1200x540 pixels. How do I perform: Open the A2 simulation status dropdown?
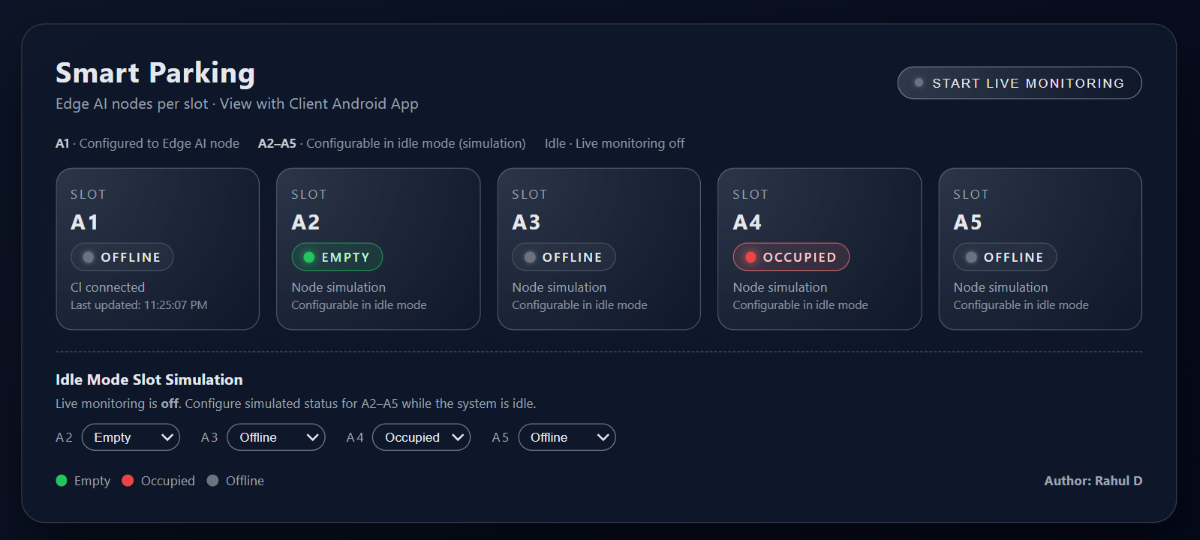[x=130, y=437]
